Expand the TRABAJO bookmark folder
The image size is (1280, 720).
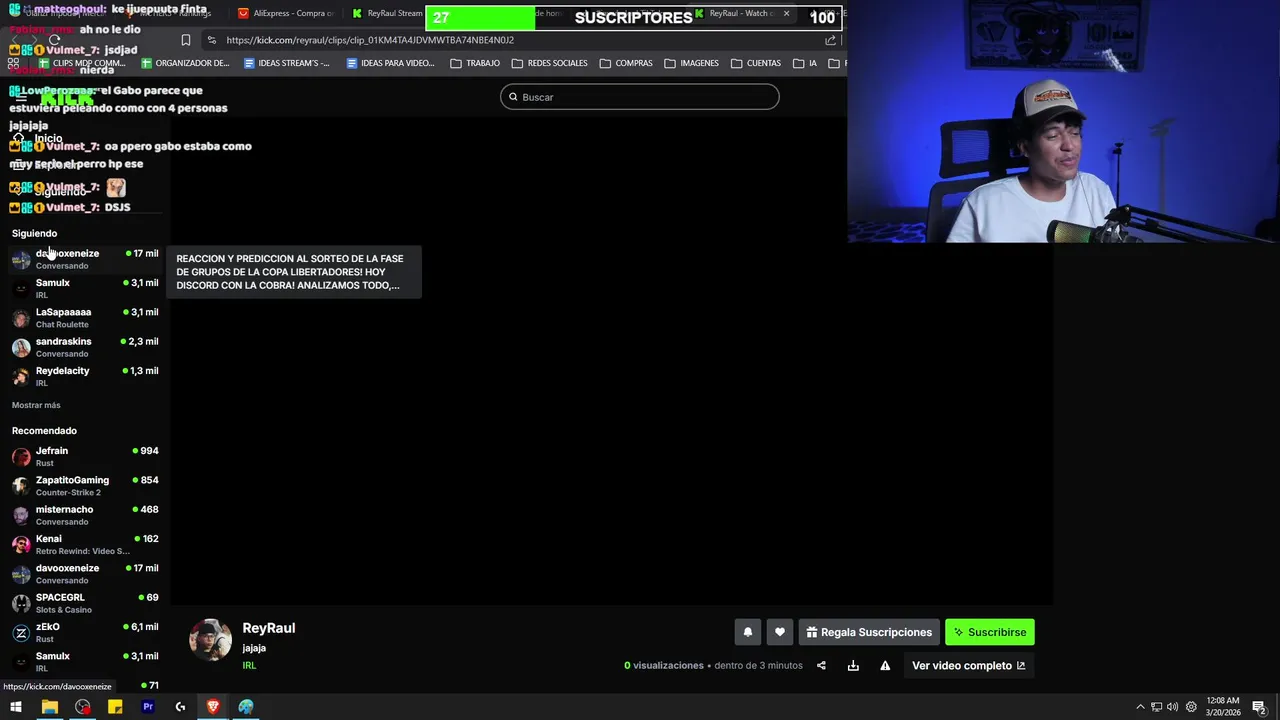pos(475,63)
